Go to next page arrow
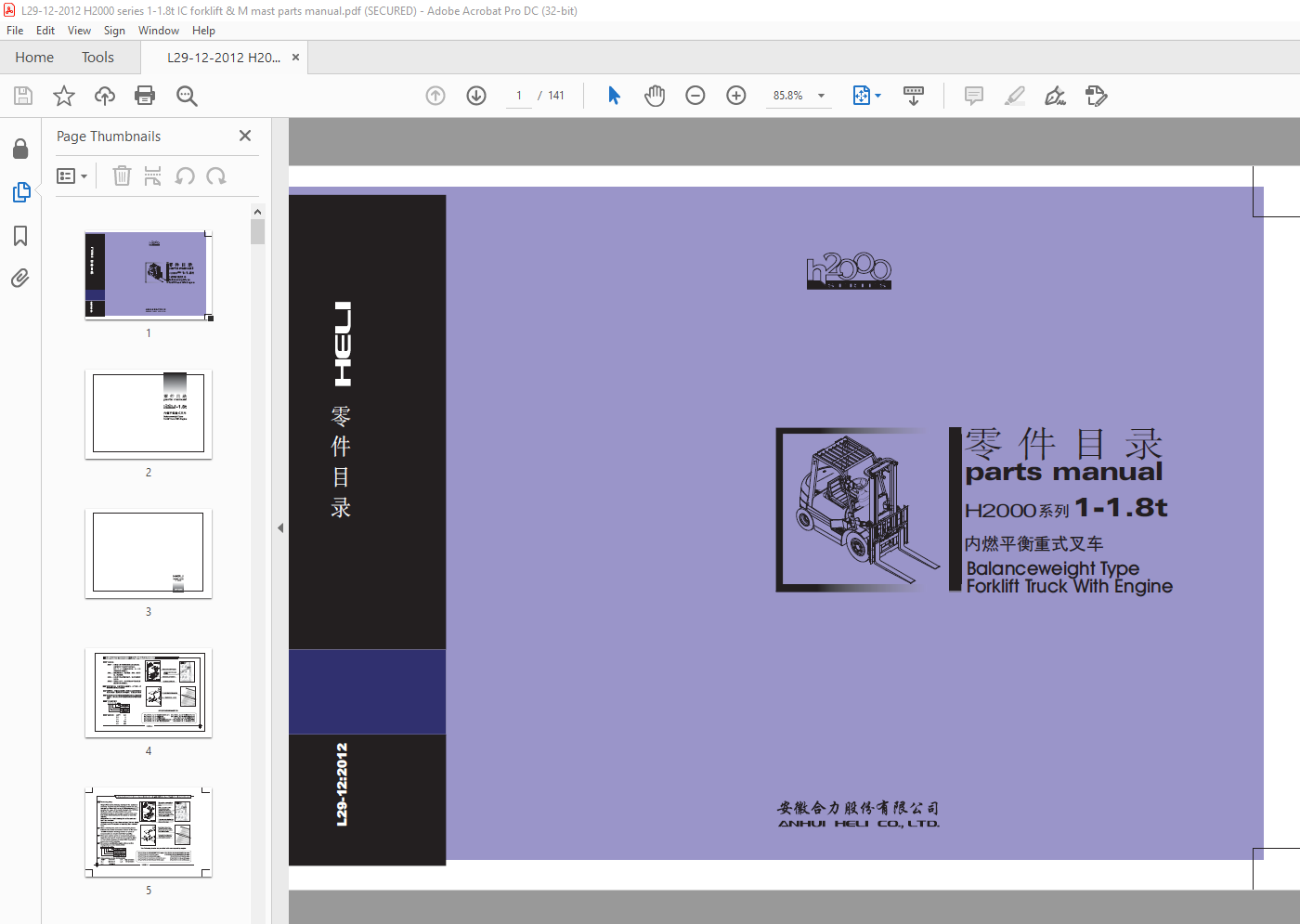1300x924 pixels. (x=476, y=96)
